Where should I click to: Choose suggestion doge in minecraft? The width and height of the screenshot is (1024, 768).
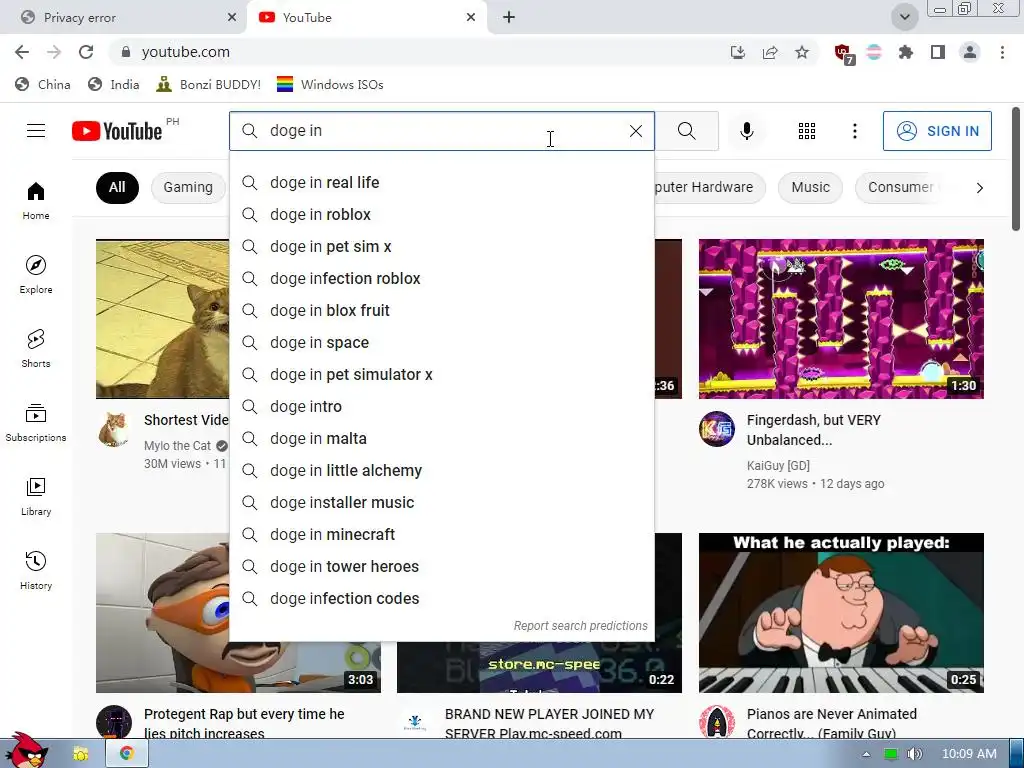pos(442,535)
